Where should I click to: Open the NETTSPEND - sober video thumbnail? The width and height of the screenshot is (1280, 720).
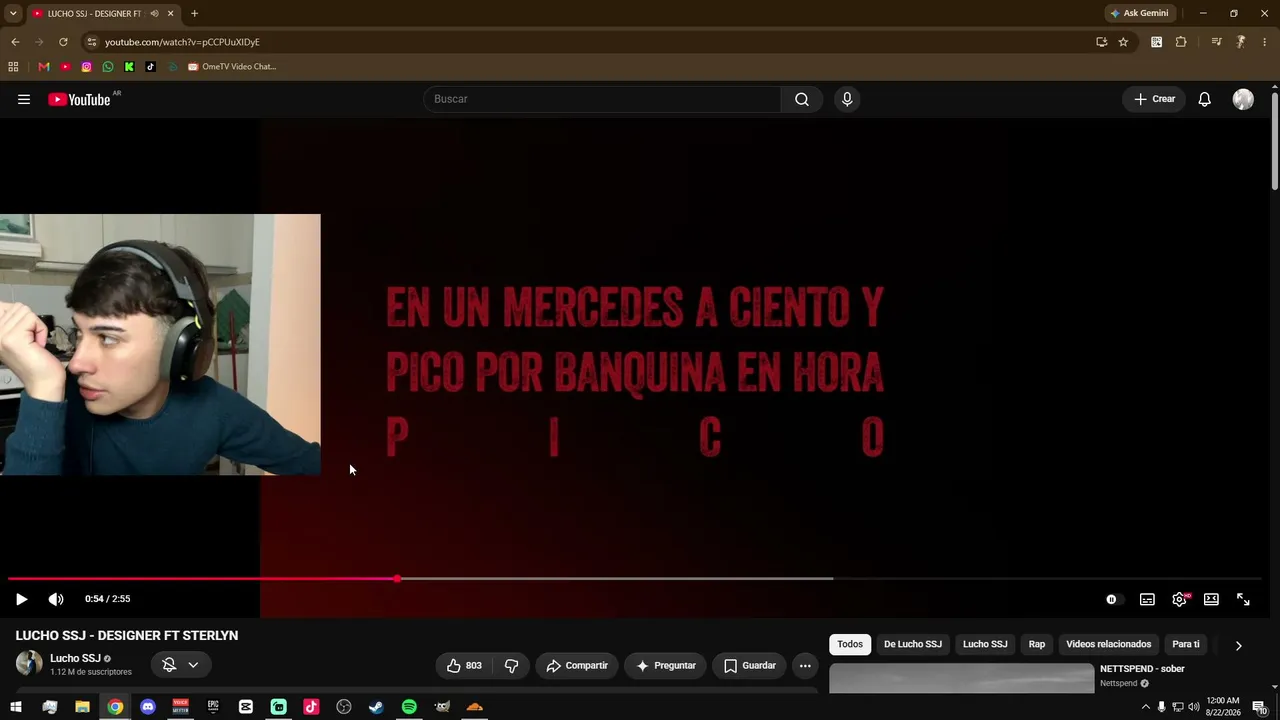(962, 677)
